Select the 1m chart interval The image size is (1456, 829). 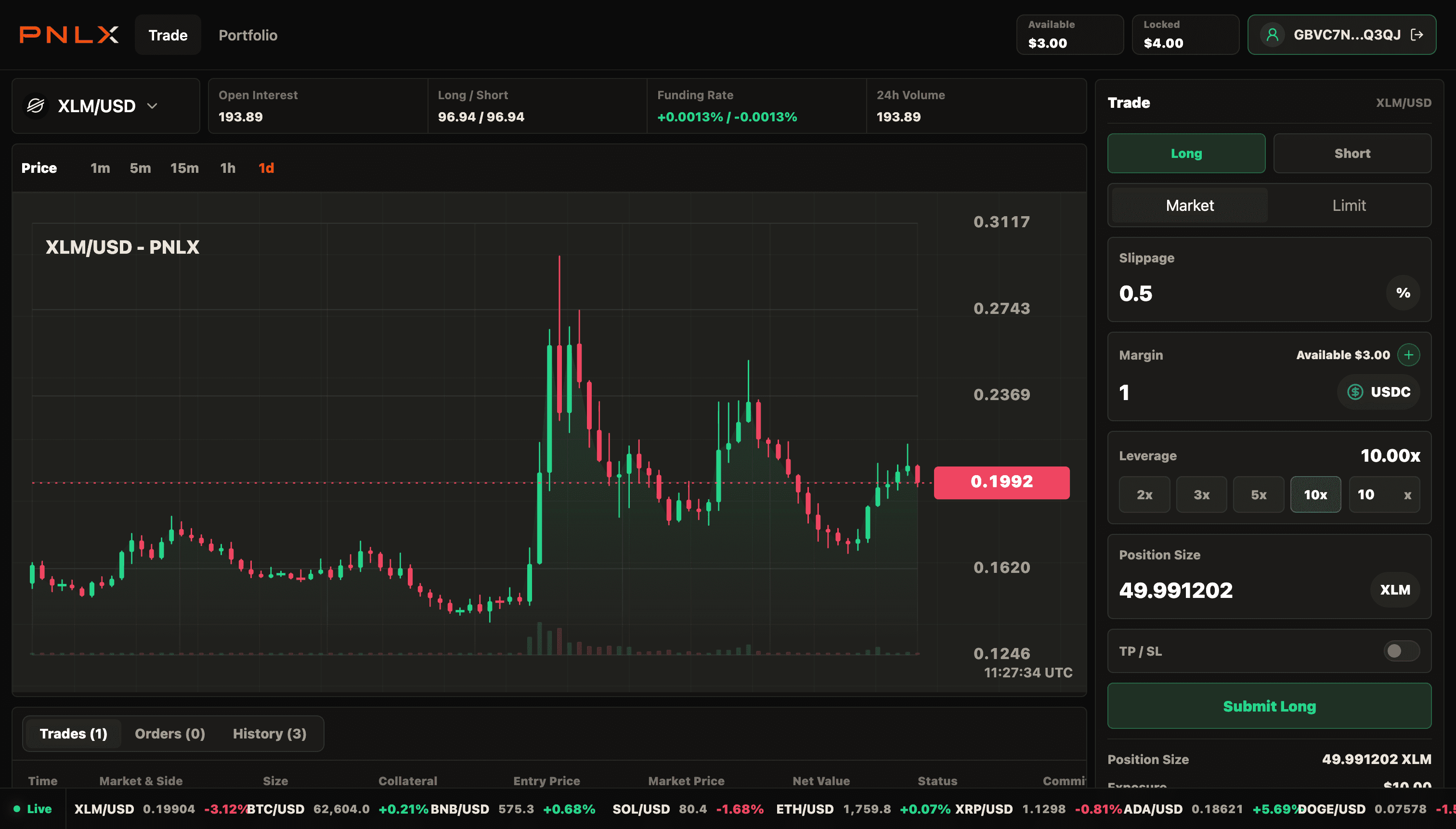tap(100, 168)
